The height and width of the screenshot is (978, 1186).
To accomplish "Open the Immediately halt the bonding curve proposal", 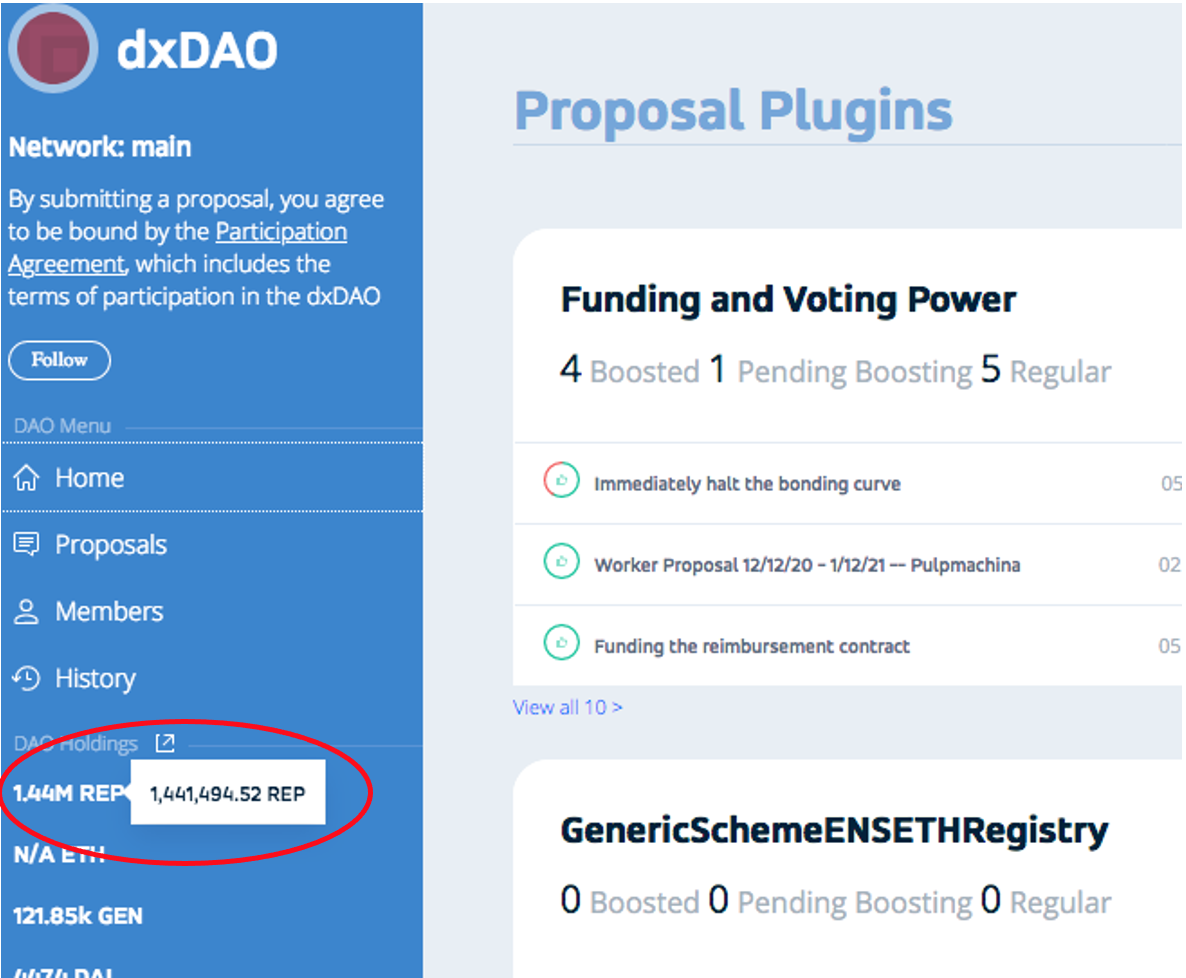I will pos(747,484).
